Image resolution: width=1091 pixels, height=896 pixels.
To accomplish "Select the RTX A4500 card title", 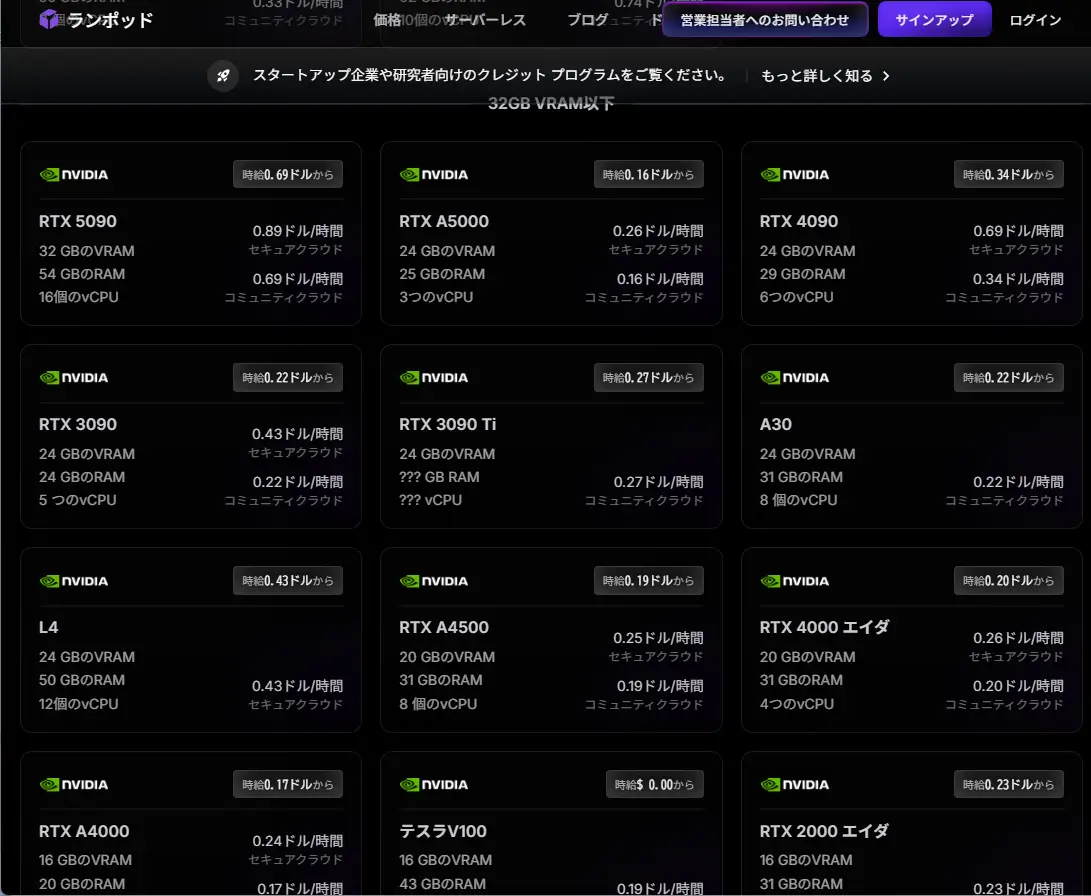I will 444,627.
